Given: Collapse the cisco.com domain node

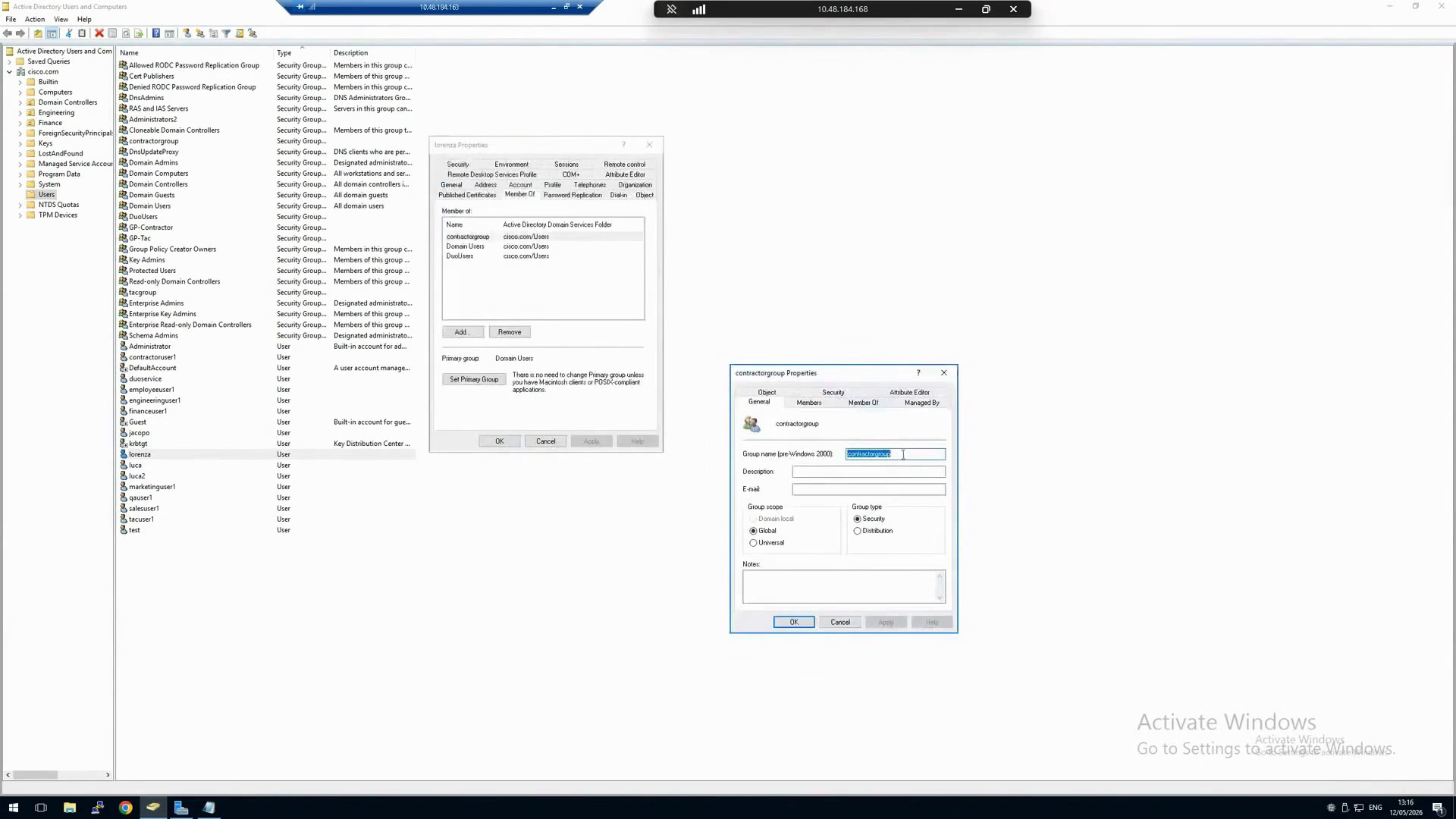Looking at the screenshot, I should (9, 72).
